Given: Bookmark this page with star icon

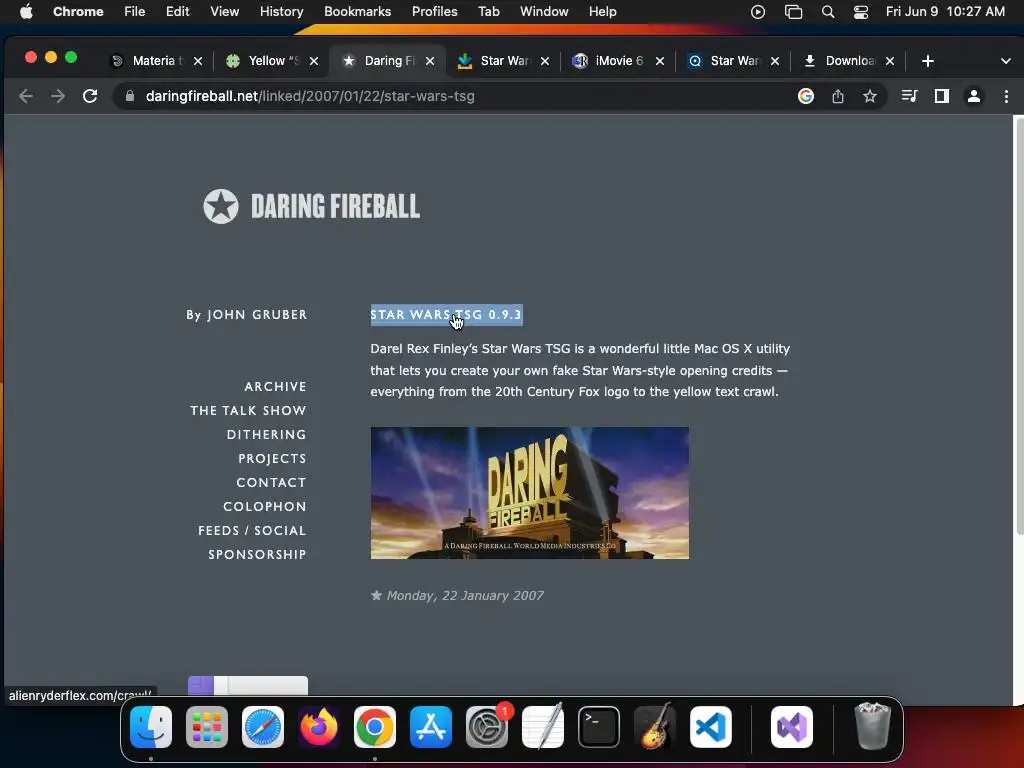Looking at the screenshot, I should 870,97.
